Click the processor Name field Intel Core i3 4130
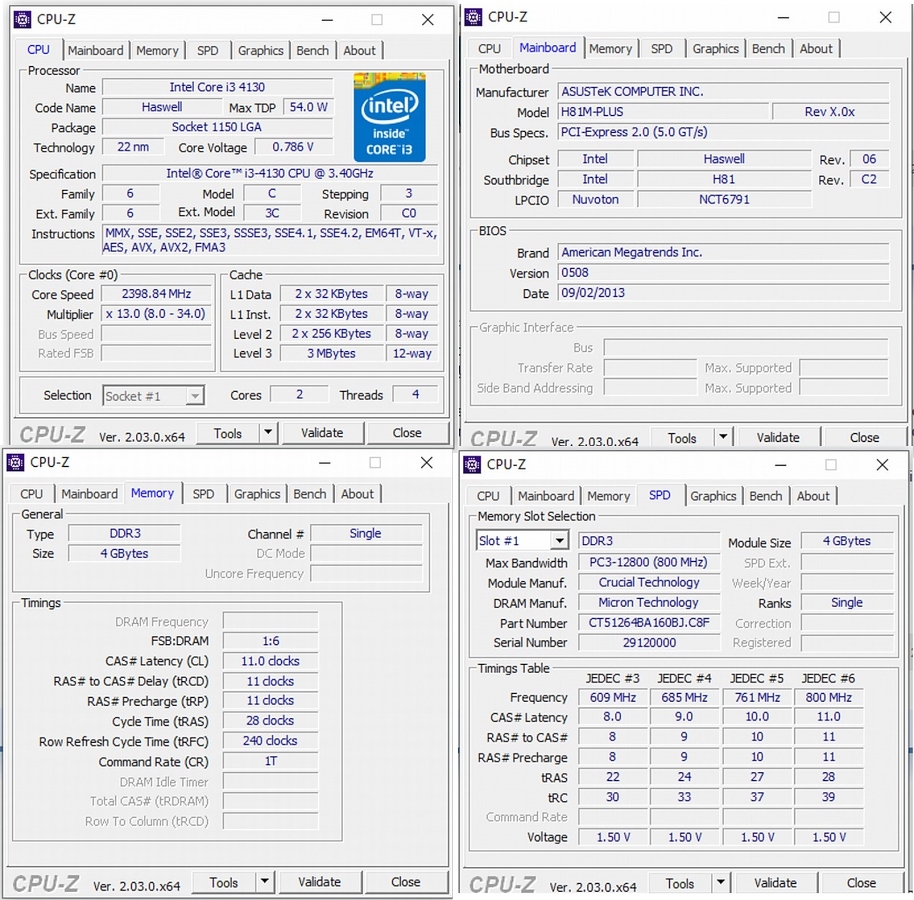The height and width of the screenshot is (900, 914). [217, 87]
